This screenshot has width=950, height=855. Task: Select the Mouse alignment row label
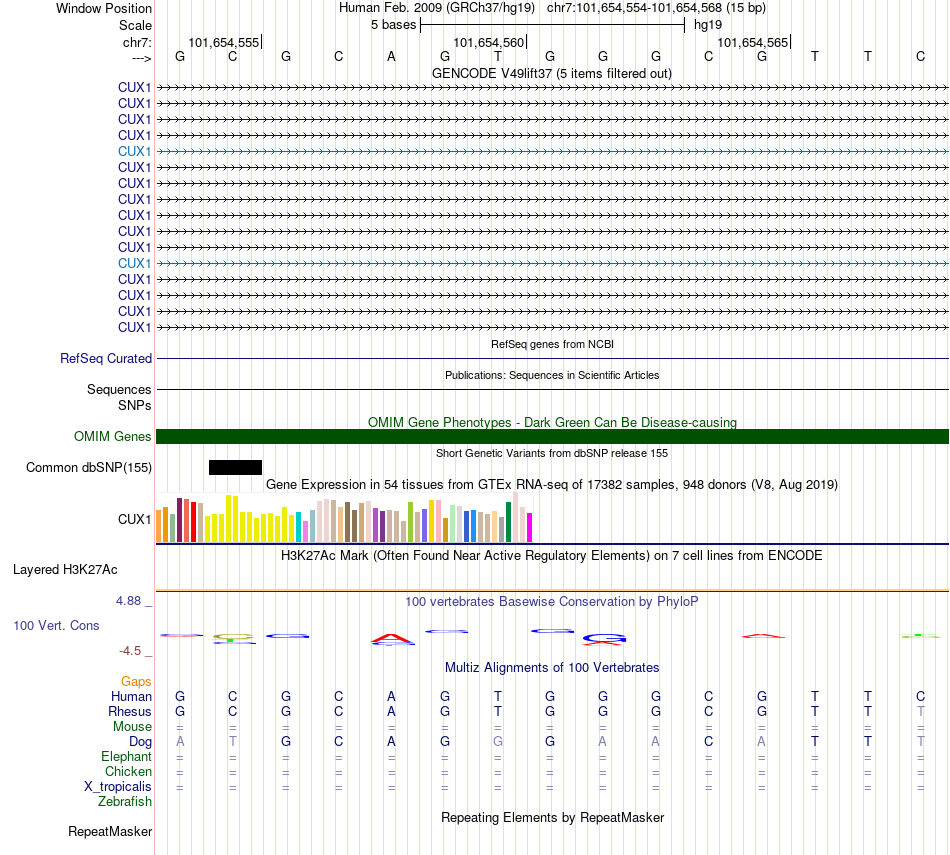click(132, 726)
